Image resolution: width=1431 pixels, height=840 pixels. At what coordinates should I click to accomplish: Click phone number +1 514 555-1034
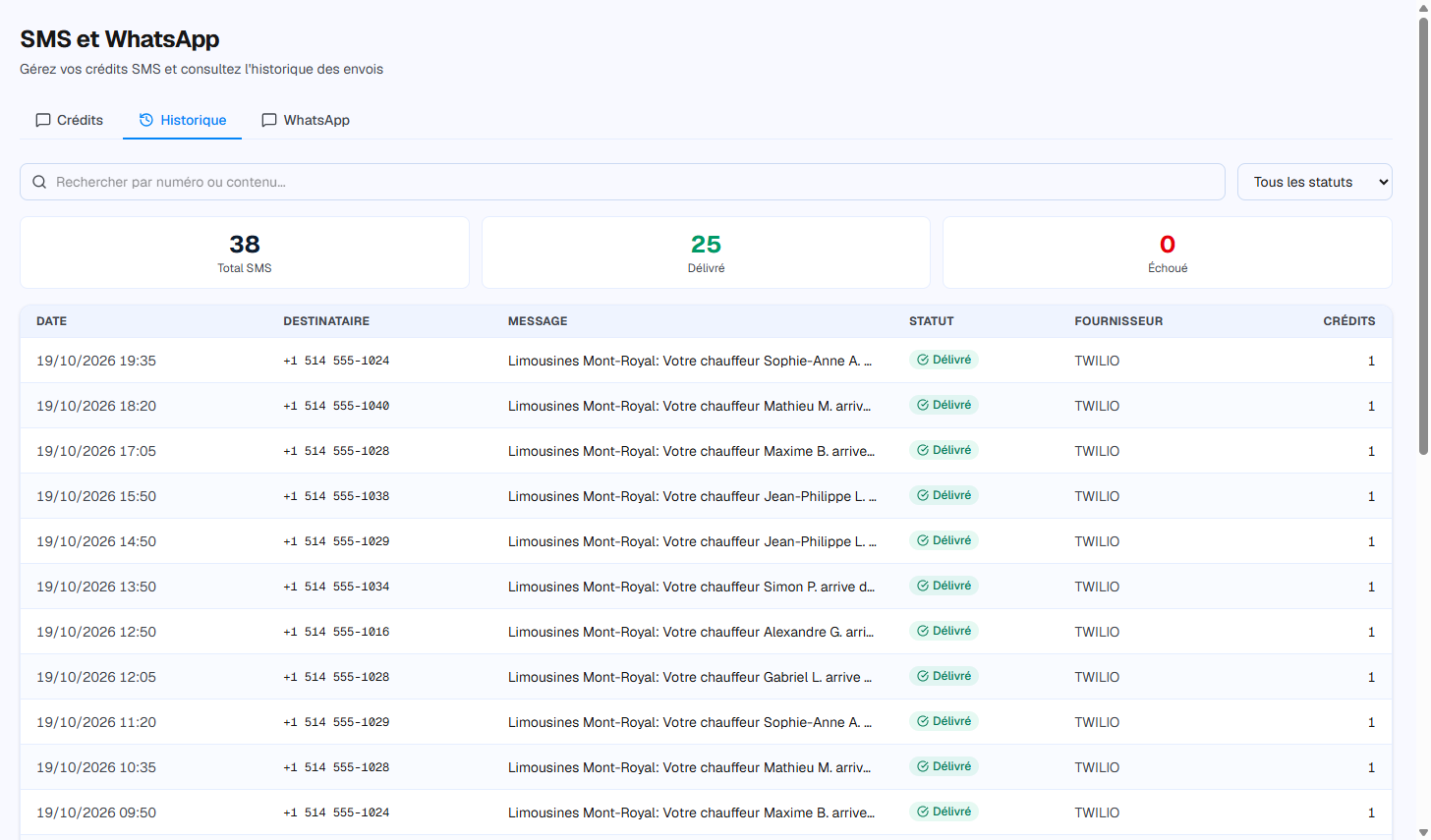pos(336,587)
